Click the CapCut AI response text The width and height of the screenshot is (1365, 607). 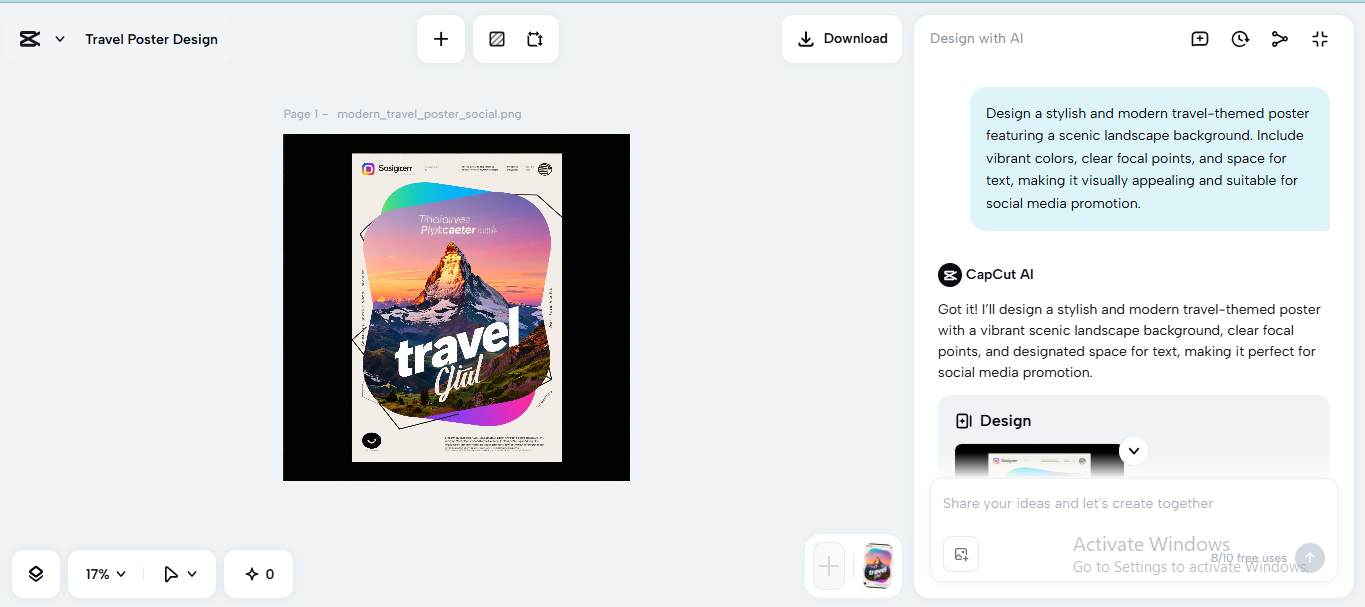(x=1129, y=341)
